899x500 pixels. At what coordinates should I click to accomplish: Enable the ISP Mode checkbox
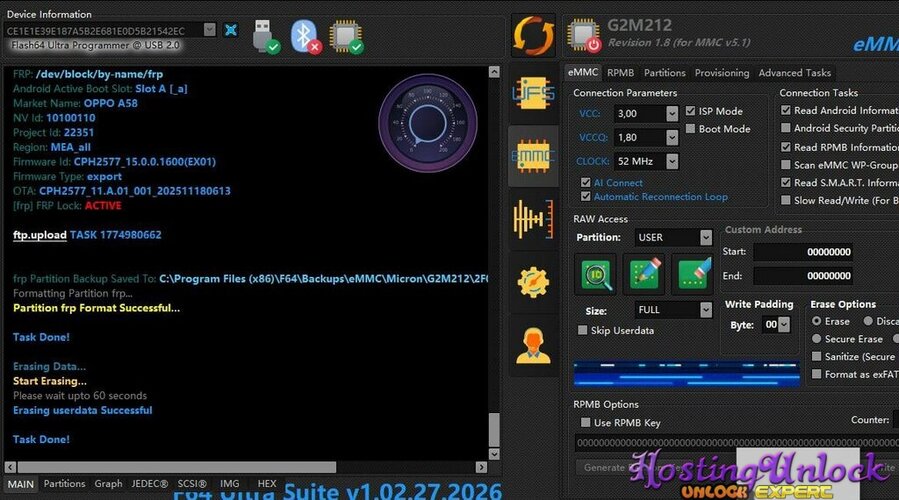point(691,111)
